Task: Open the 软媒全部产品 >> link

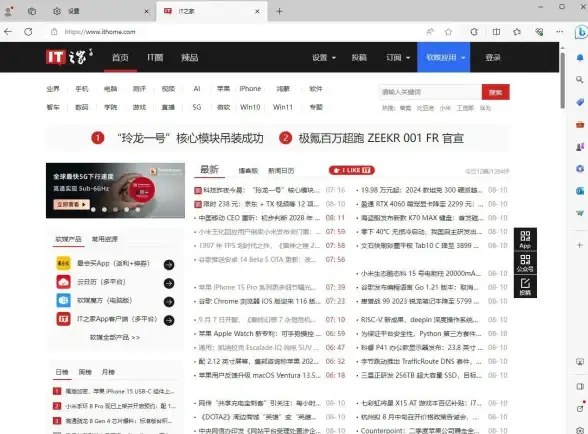Action: pos(115,337)
